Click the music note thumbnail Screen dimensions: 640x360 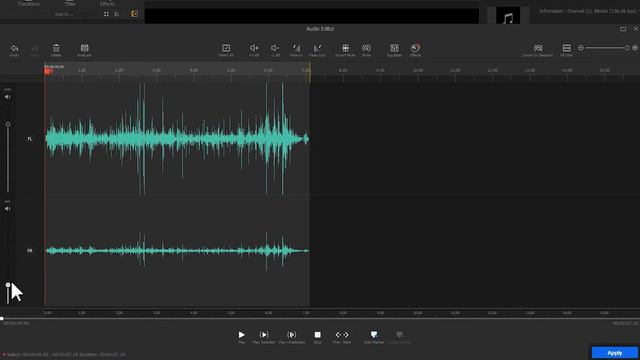click(508, 16)
